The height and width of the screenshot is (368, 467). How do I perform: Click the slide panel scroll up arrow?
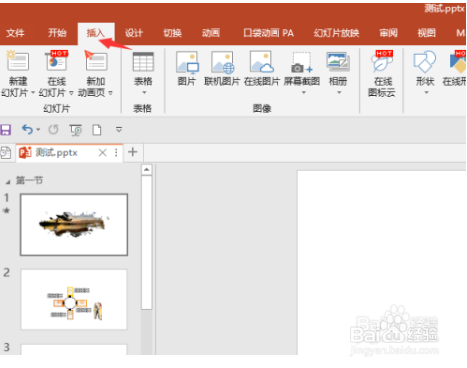[x=147, y=170]
